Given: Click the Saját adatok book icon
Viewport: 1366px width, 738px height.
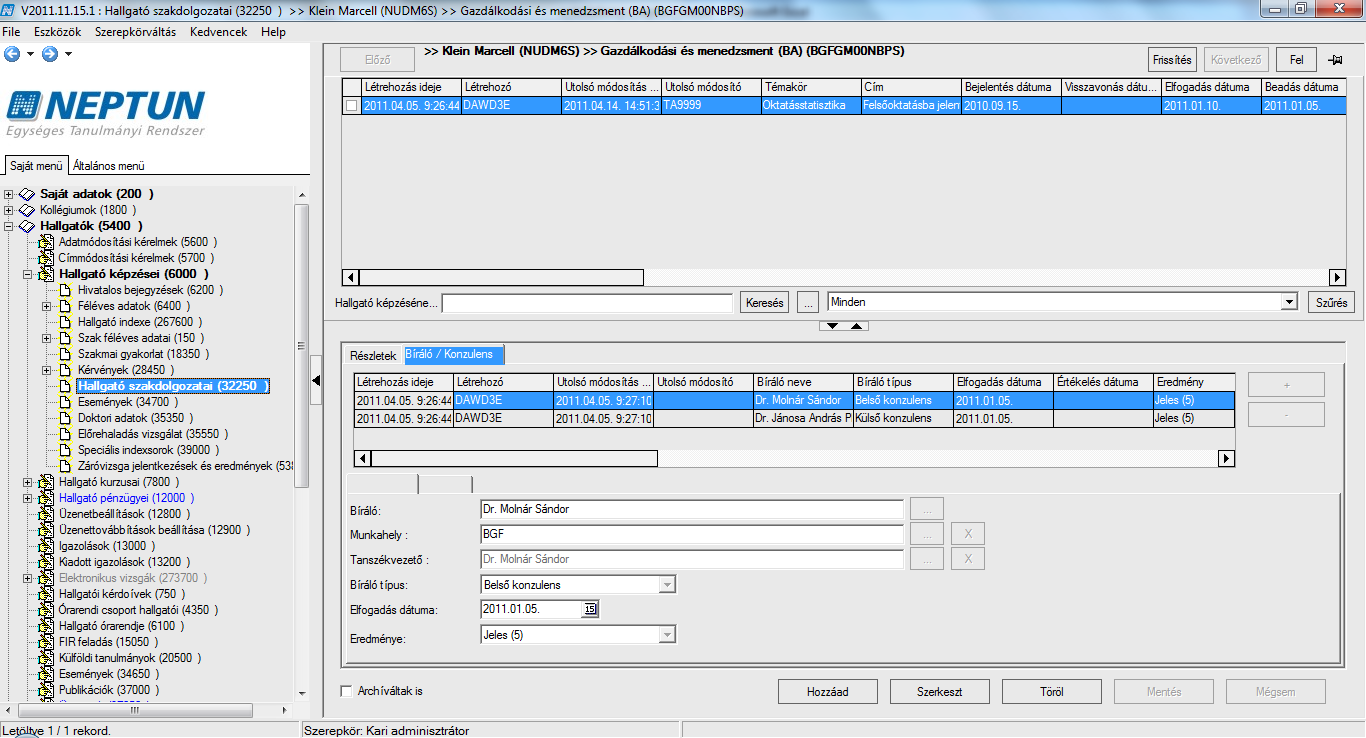Looking at the screenshot, I should coord(27,194).
